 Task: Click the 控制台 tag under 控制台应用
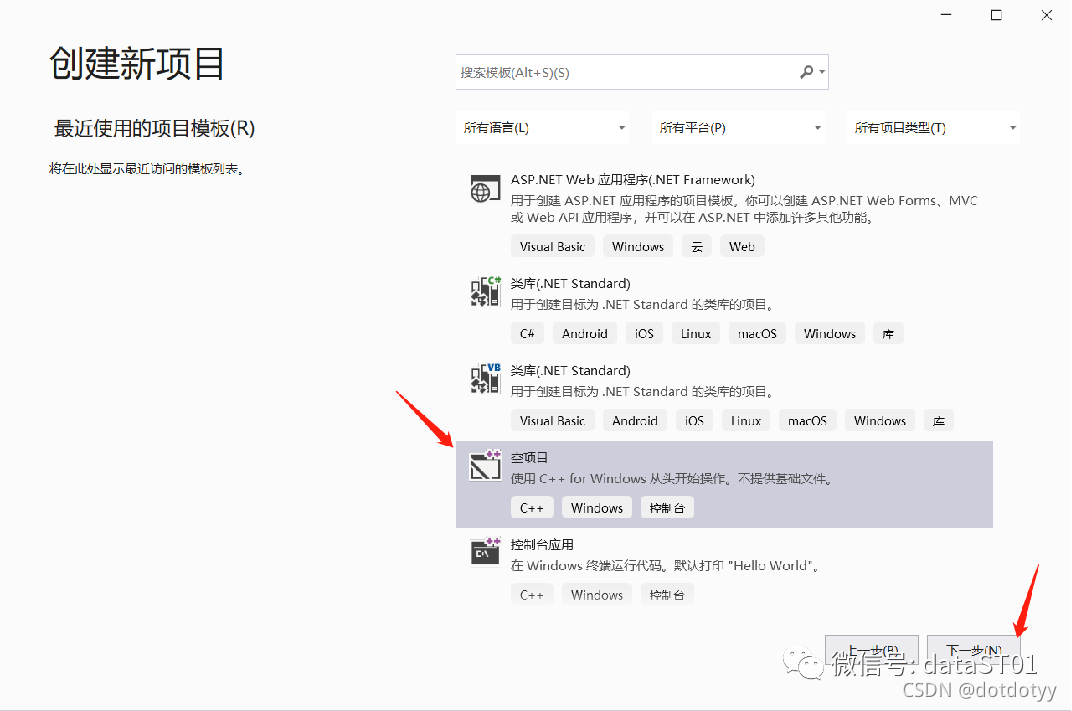pyautogui.click(x=667, y=595)
